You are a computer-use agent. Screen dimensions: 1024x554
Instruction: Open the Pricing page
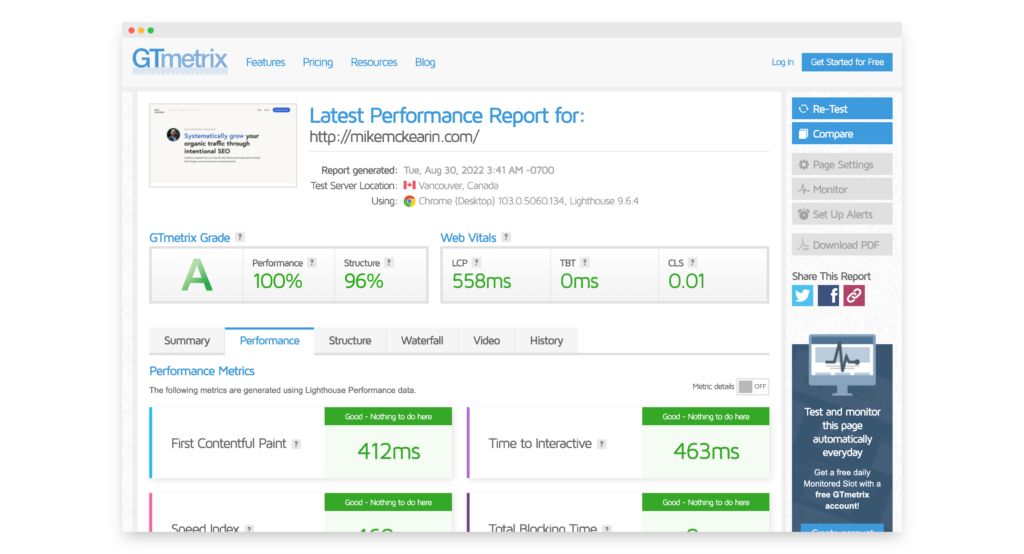pos(317,62)
